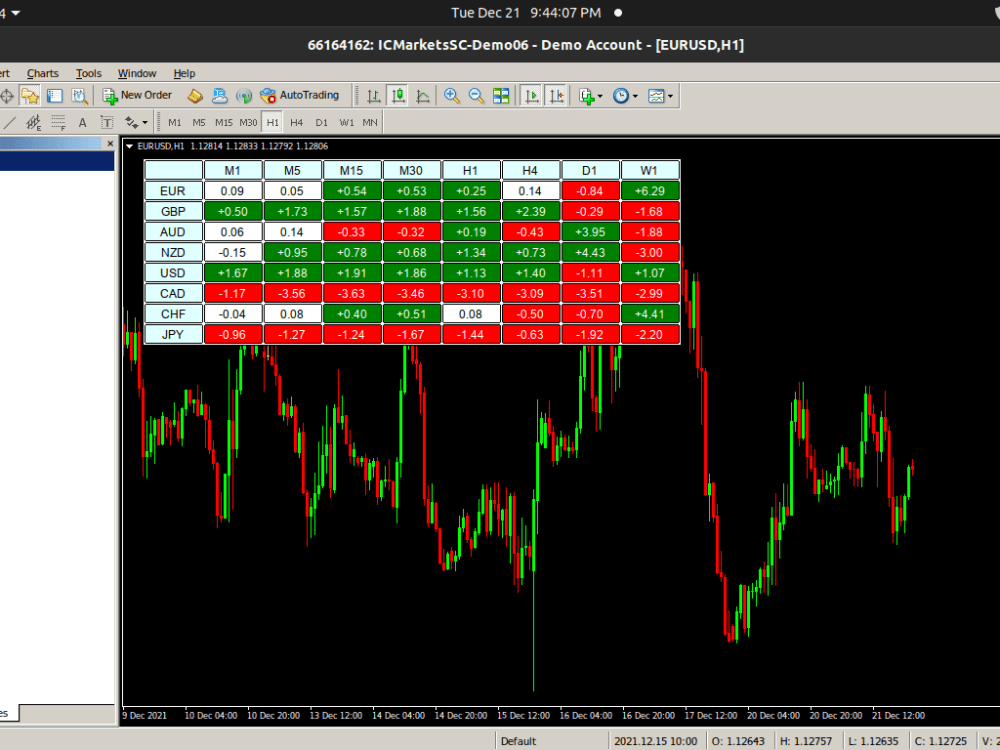Select the text label tool

click(107, 122)
